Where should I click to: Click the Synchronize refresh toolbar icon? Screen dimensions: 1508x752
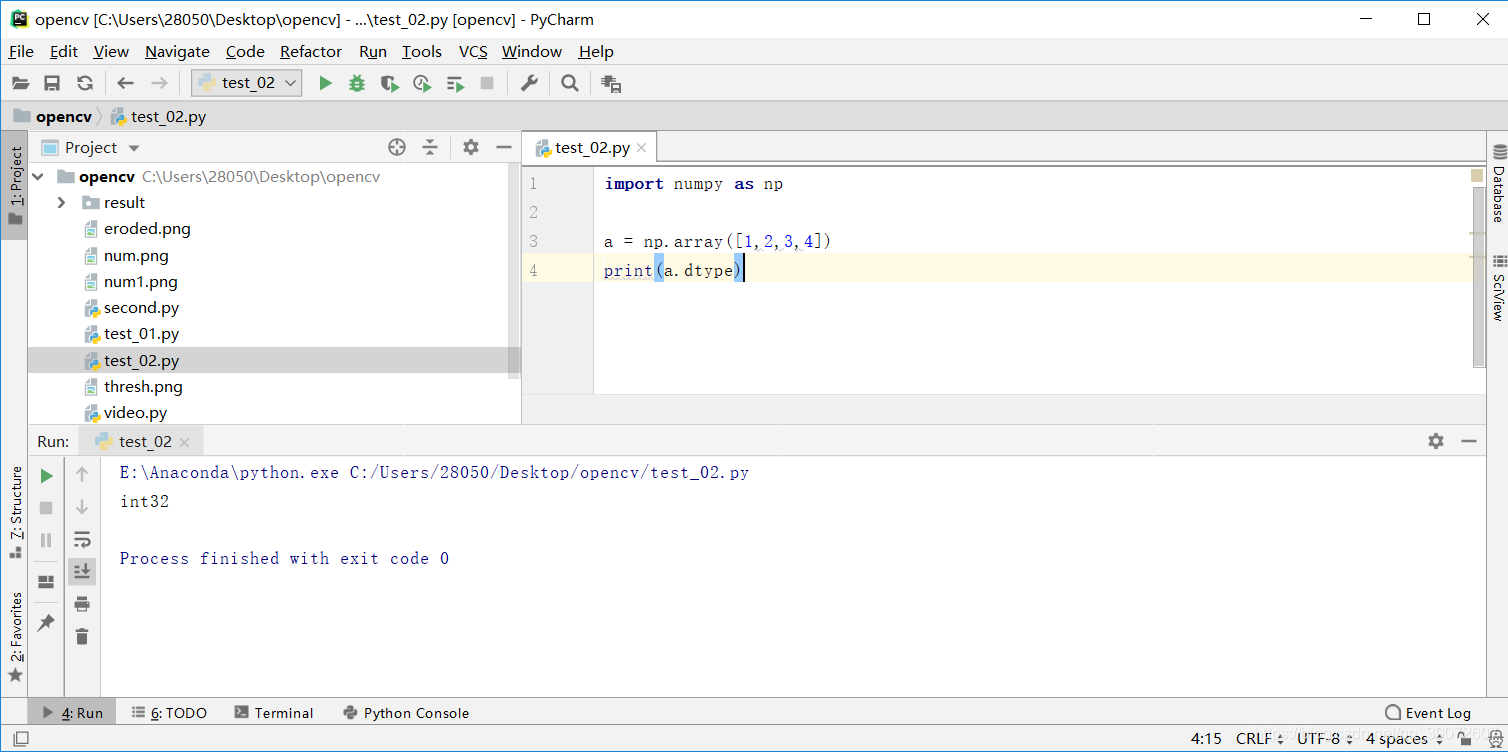pos(85,83)
